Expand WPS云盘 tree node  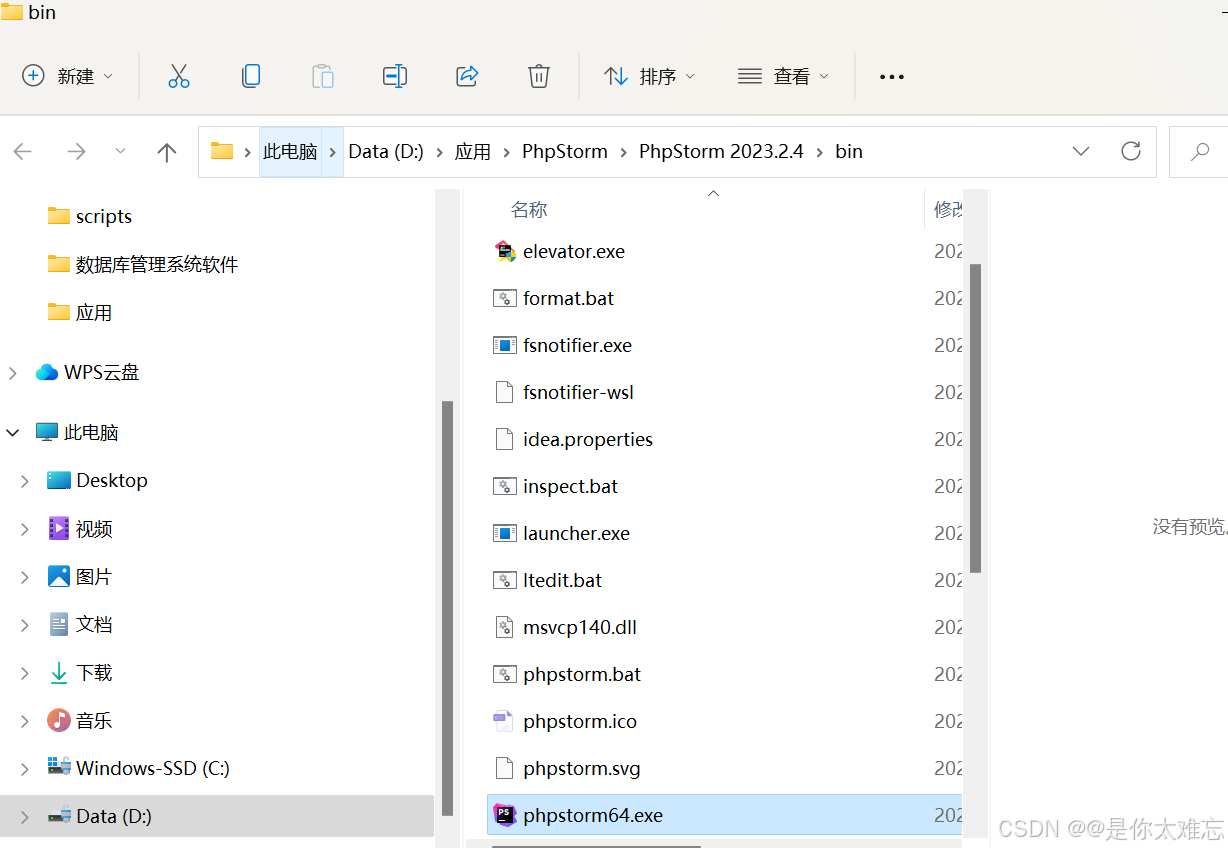13,373
